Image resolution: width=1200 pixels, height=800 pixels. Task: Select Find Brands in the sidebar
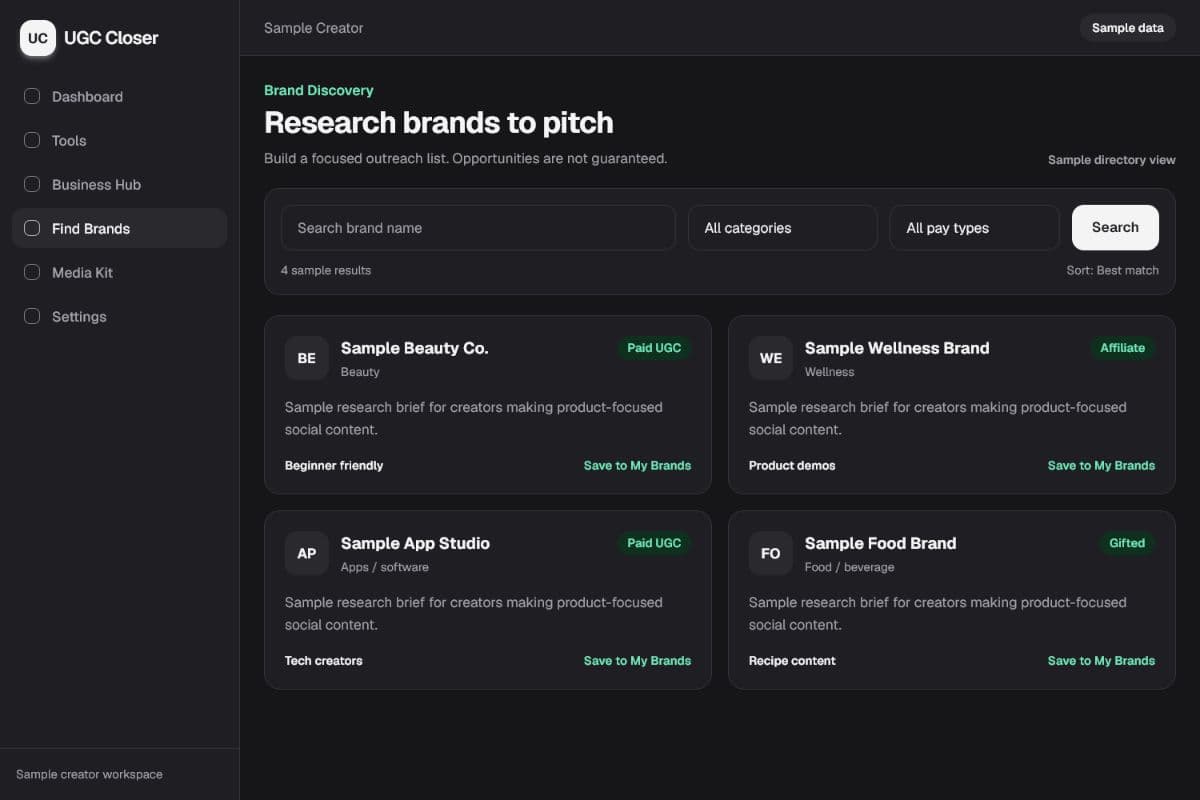click(x=120, y=228)
